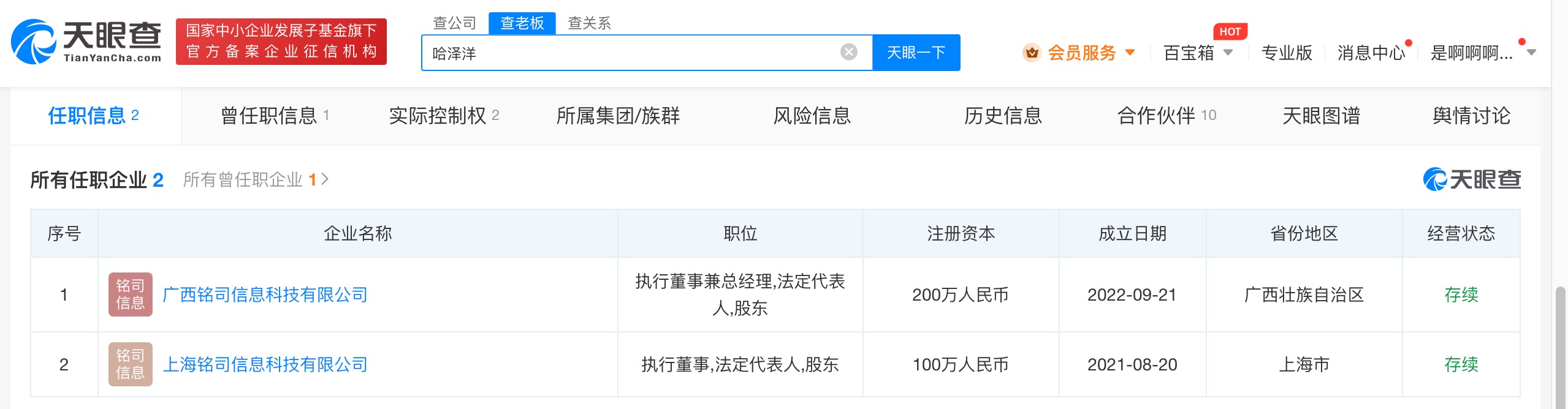
Task: Switch to the 查公司 search tab
Action: (454, 23)
